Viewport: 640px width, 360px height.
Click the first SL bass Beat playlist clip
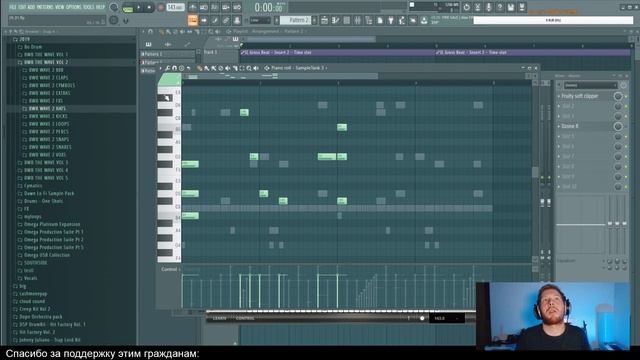[337, 53]
